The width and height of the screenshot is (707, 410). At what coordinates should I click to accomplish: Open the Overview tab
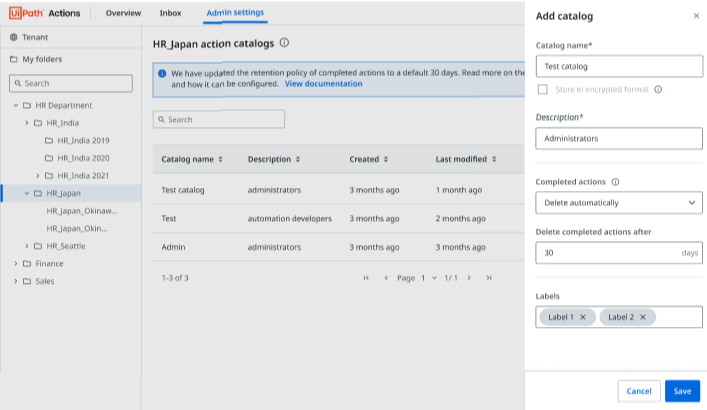pos(123,13)
